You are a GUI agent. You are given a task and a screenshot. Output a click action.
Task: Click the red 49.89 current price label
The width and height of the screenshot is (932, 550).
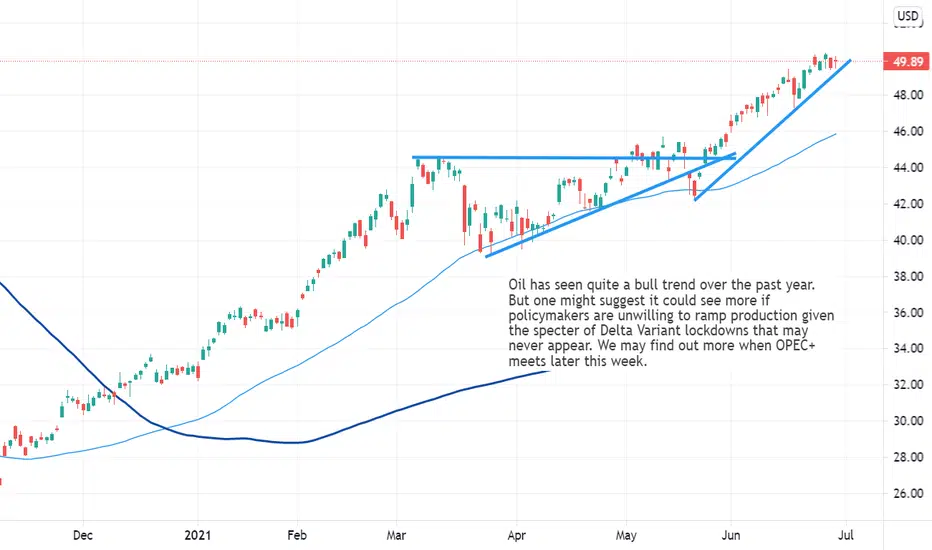(x=907, y=61)
